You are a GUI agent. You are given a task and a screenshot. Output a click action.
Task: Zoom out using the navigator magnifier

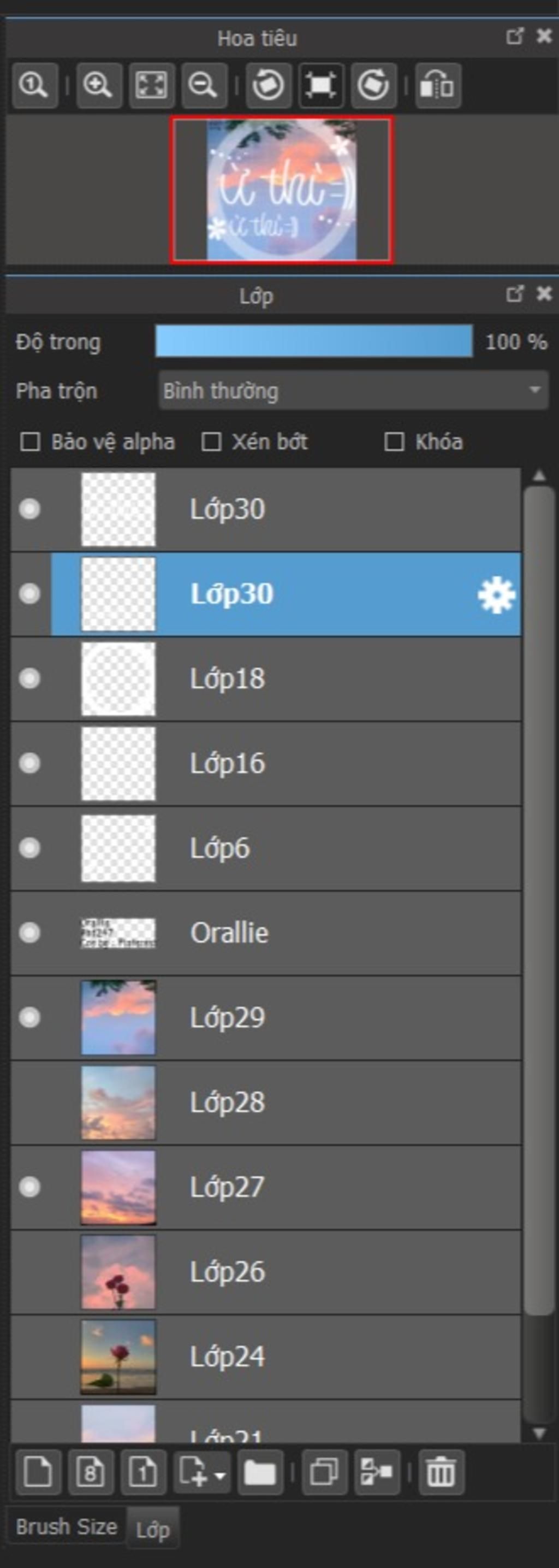[204, 85]
